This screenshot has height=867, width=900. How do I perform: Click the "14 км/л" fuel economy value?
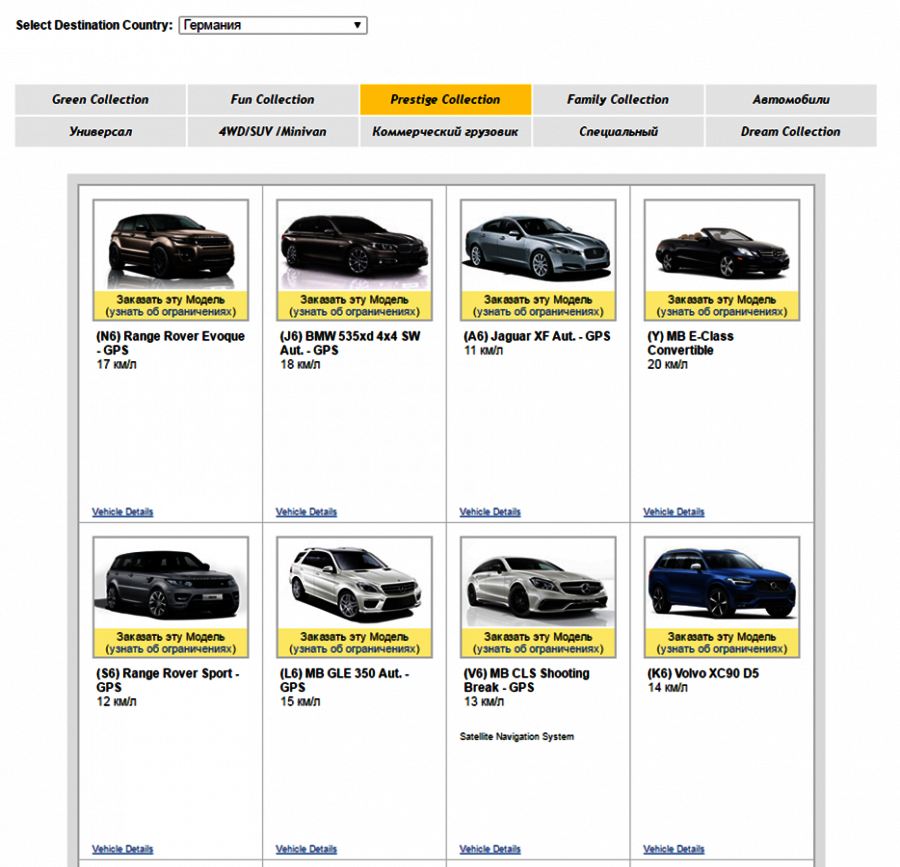pos(668,688)
